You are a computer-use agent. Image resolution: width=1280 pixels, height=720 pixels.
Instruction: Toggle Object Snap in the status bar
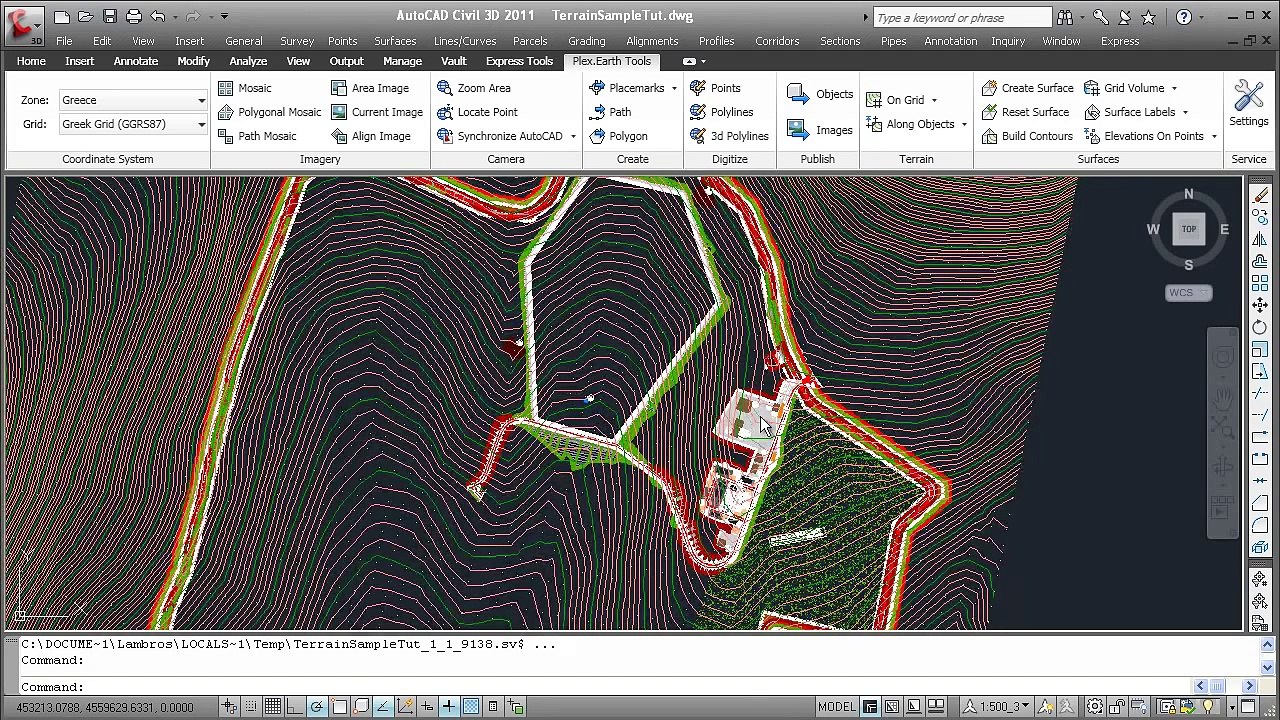(x=339, y=707)
